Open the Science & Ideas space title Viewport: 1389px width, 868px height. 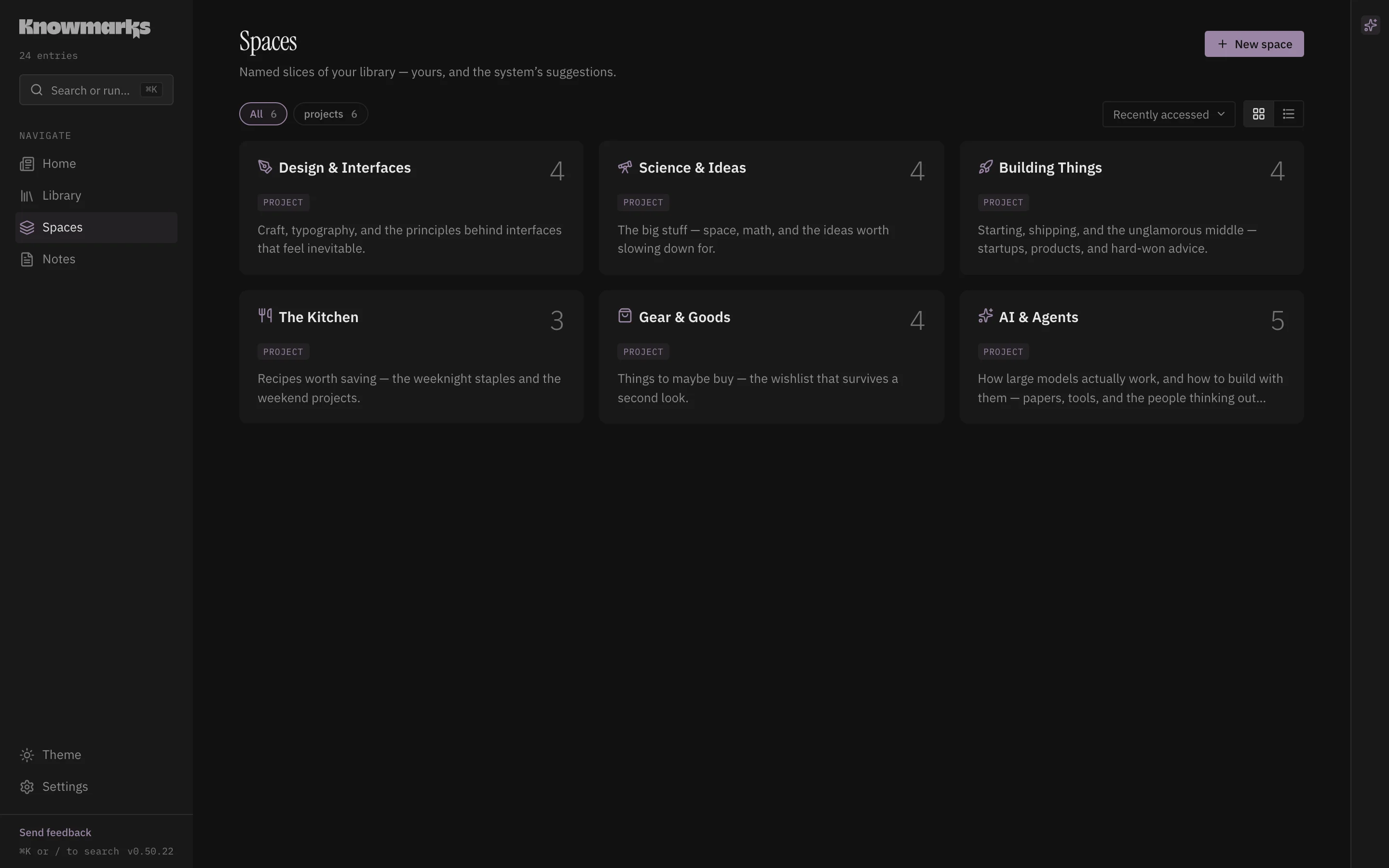coord(692,168)
